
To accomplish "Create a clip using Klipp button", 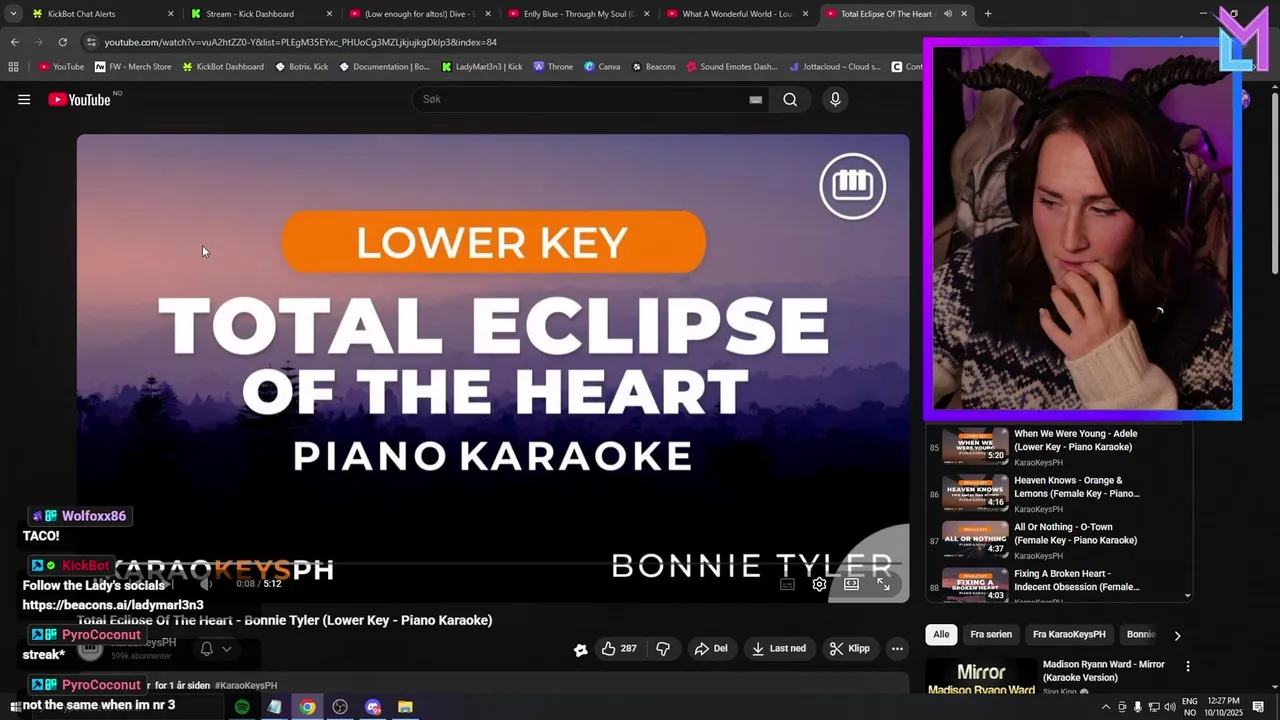I will click(x=850, y=648).
